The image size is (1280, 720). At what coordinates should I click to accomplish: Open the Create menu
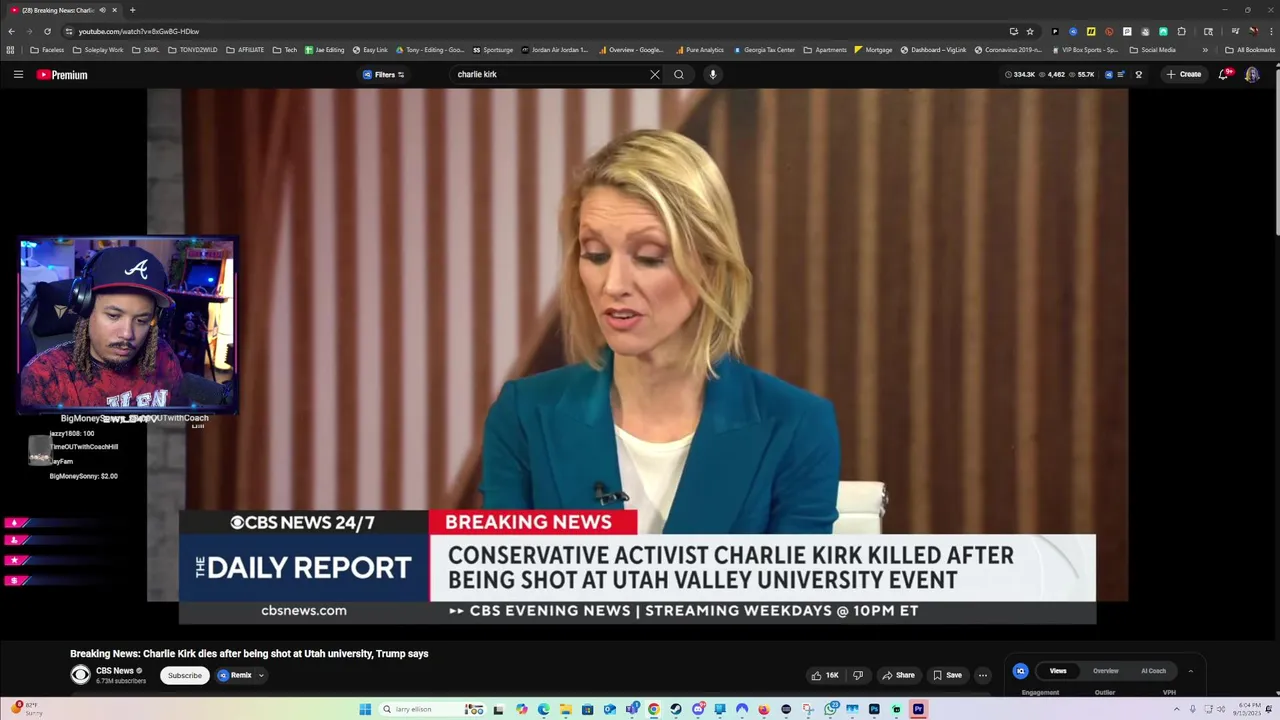point(1184,74)
